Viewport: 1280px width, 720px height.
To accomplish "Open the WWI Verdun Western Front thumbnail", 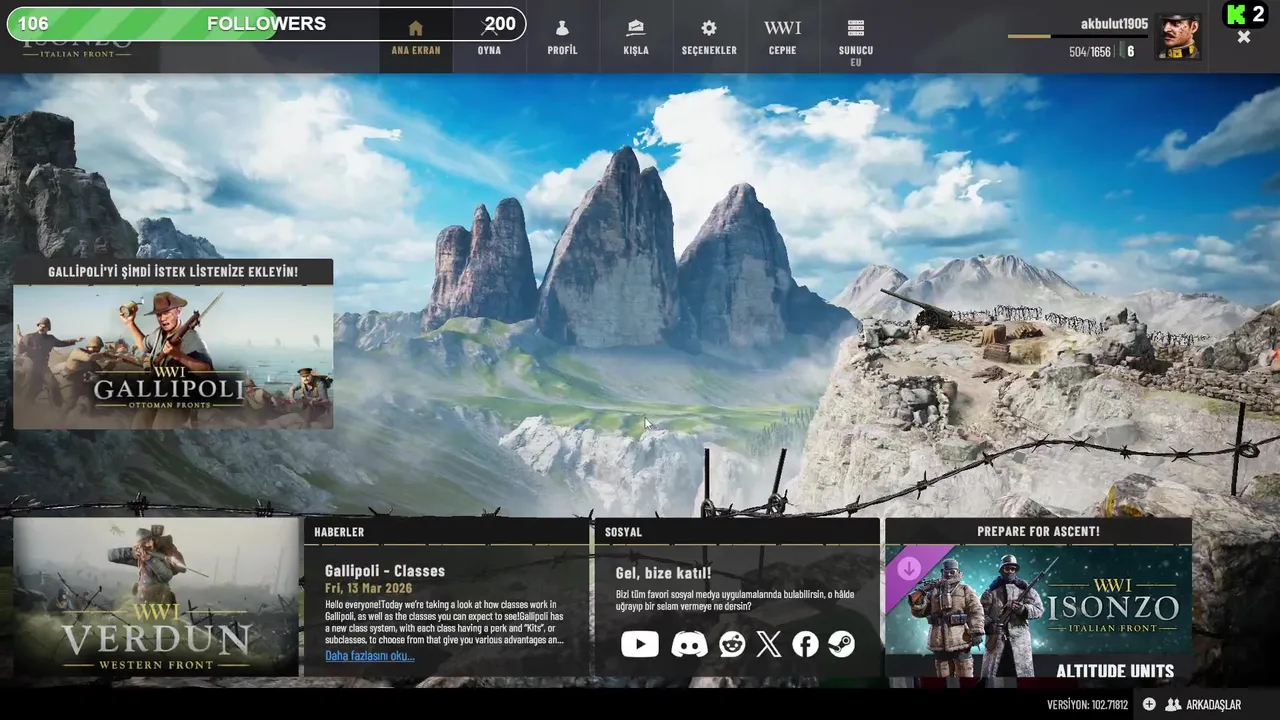I will (x=156, y=597).
